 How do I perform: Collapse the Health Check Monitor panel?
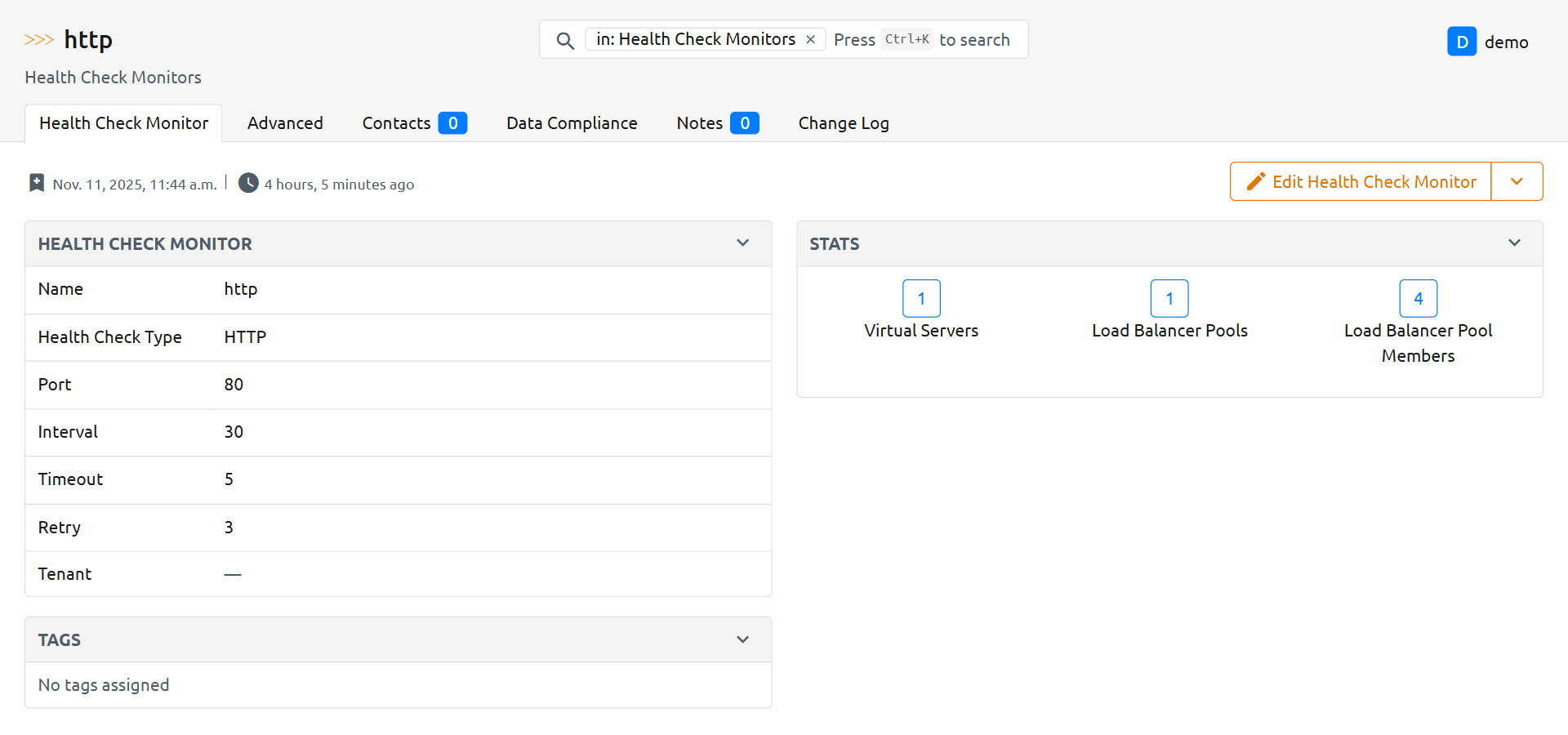pyautogui.click(x=742, y=243)
